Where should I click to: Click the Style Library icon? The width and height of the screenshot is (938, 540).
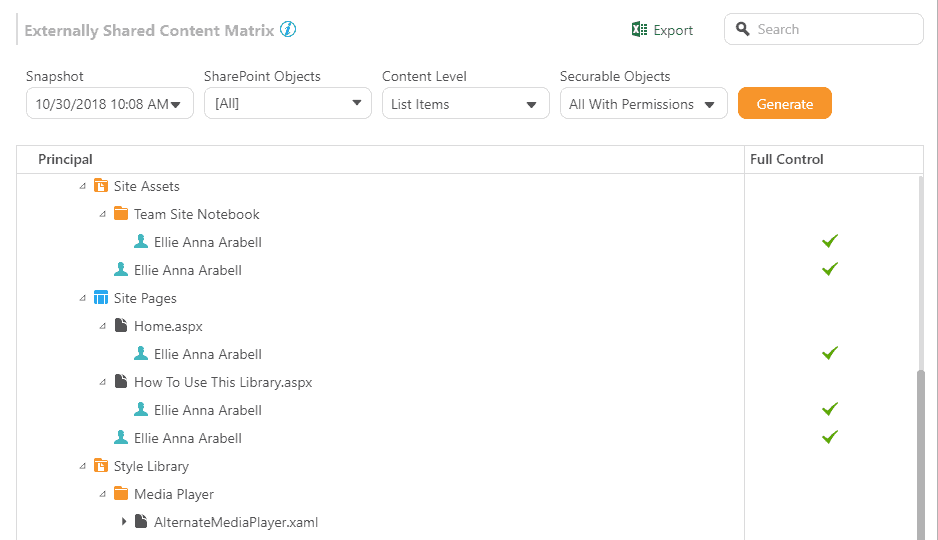point(101,466)
